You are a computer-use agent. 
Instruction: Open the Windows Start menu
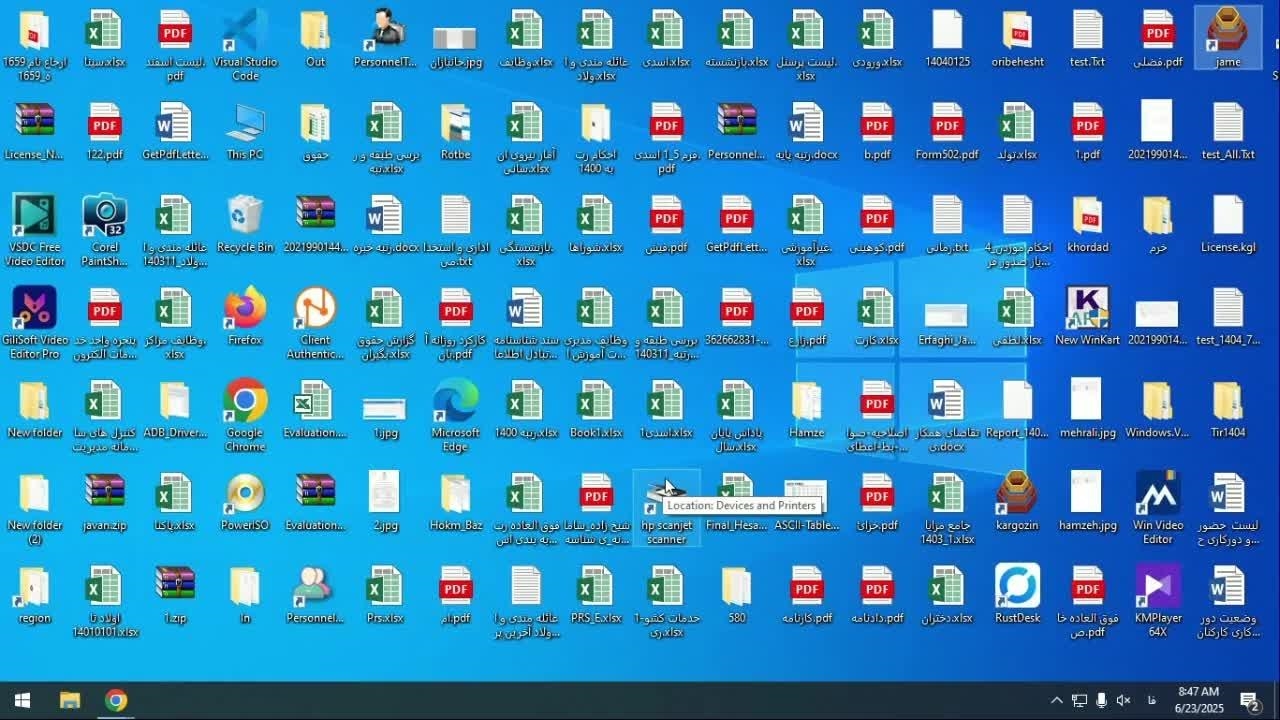pyautogui.click(x=22, y=700)
